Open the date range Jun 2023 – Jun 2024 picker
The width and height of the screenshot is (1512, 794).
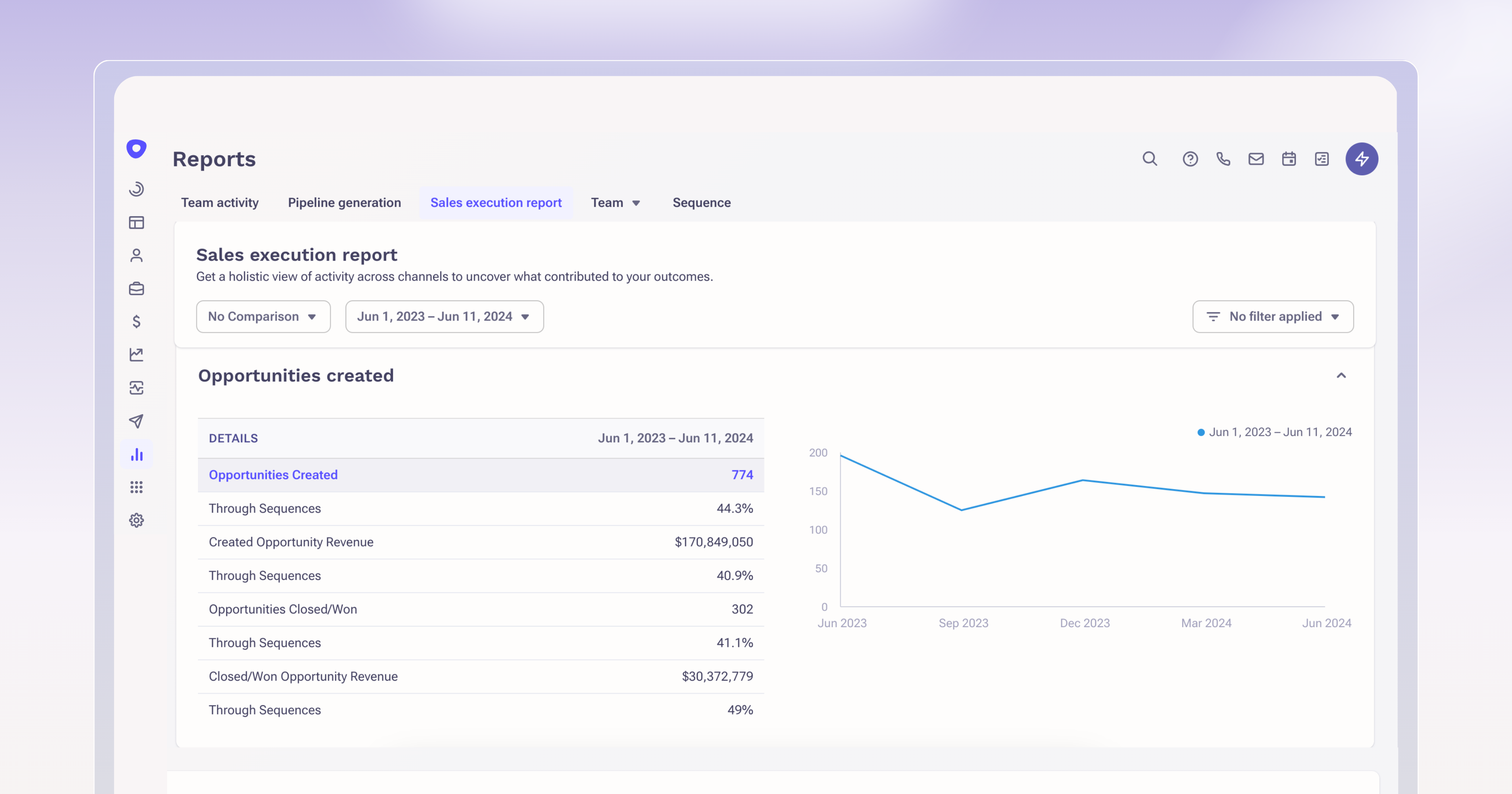point(444,316)
